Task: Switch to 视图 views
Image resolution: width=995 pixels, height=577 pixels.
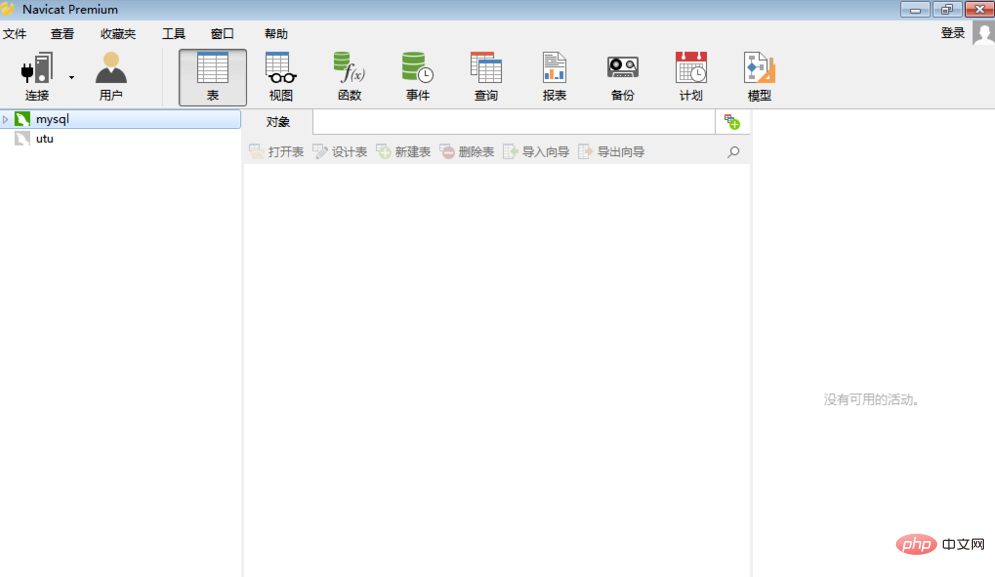Action: (x=281, y=77)
